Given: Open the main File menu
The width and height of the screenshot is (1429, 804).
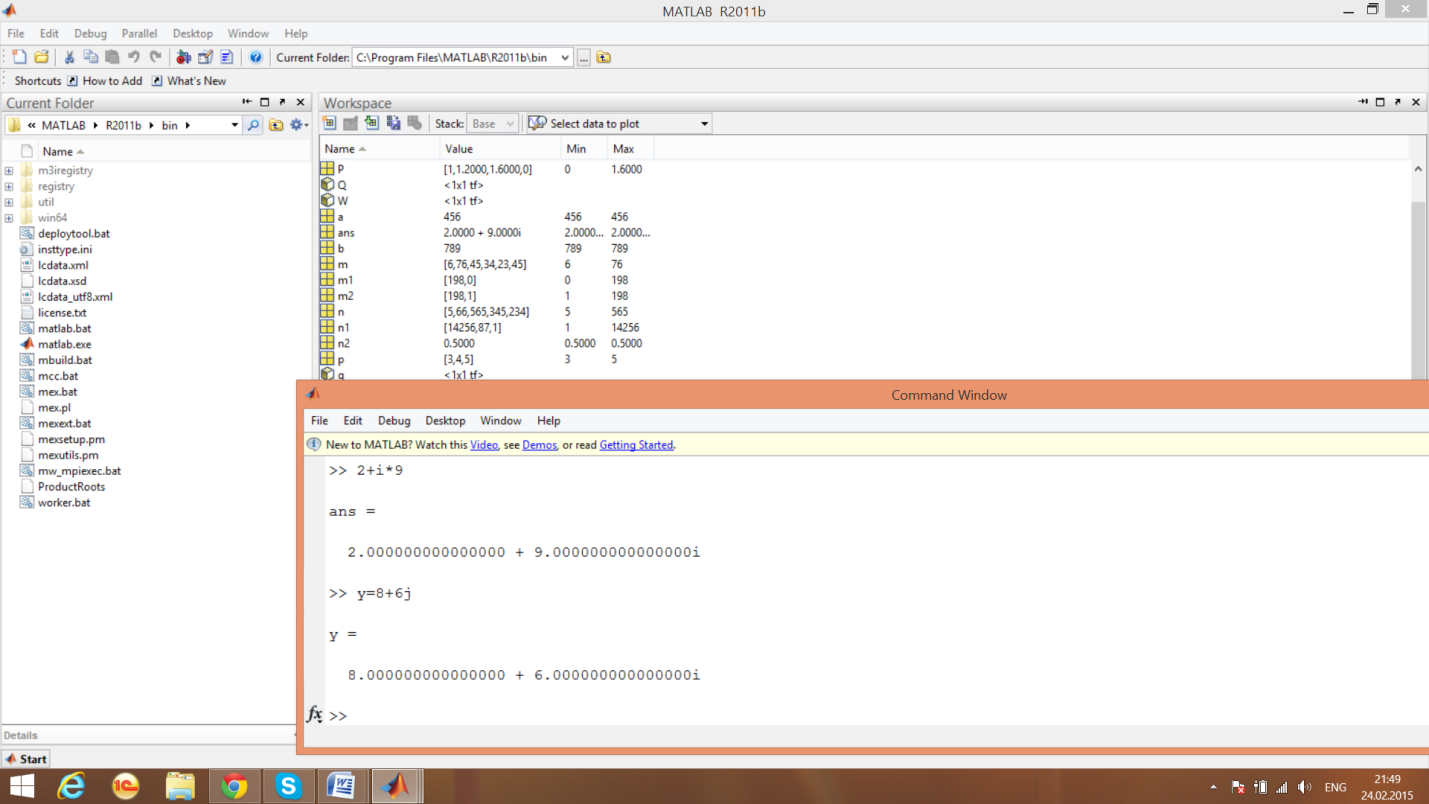Looking at the screenshot, I should point(16,33).
